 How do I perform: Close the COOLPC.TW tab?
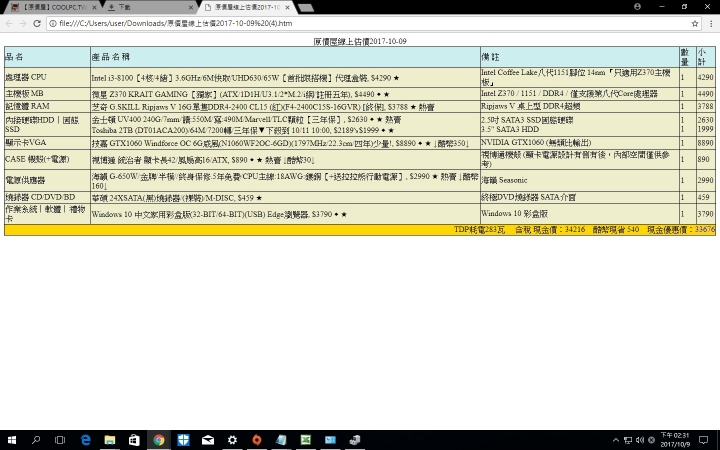point(95,8)
